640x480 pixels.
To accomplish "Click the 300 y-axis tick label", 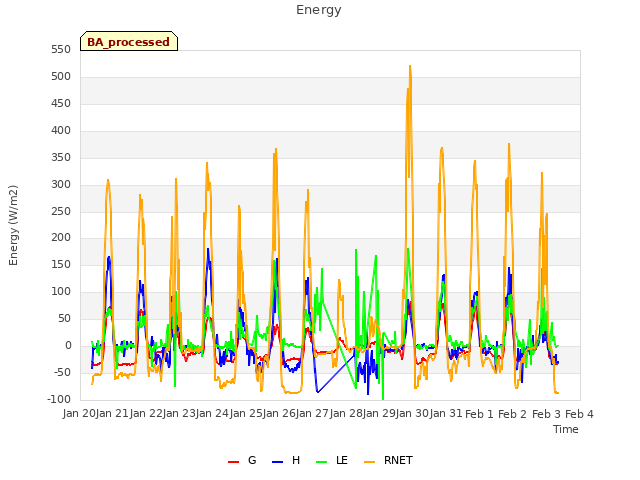I will 61,184.
